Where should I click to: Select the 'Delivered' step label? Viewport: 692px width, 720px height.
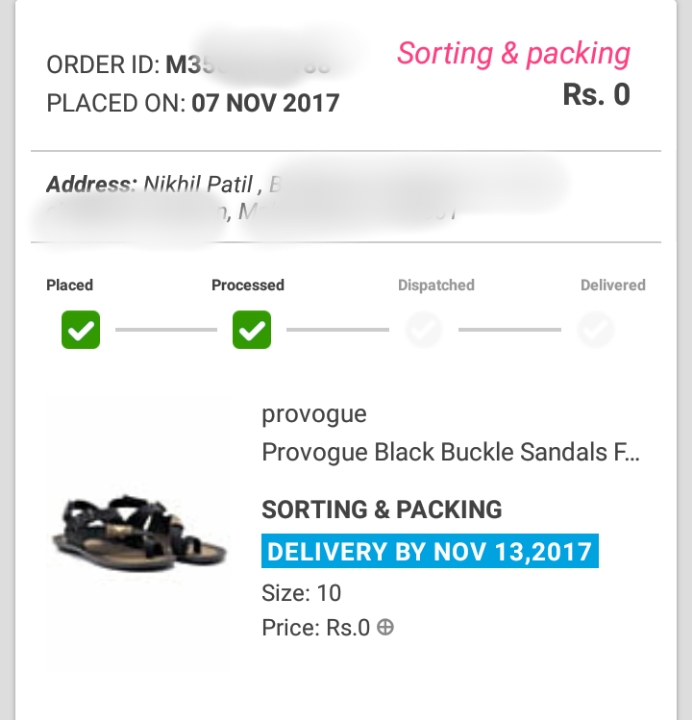pyautogui.click(x=613, y=285)
